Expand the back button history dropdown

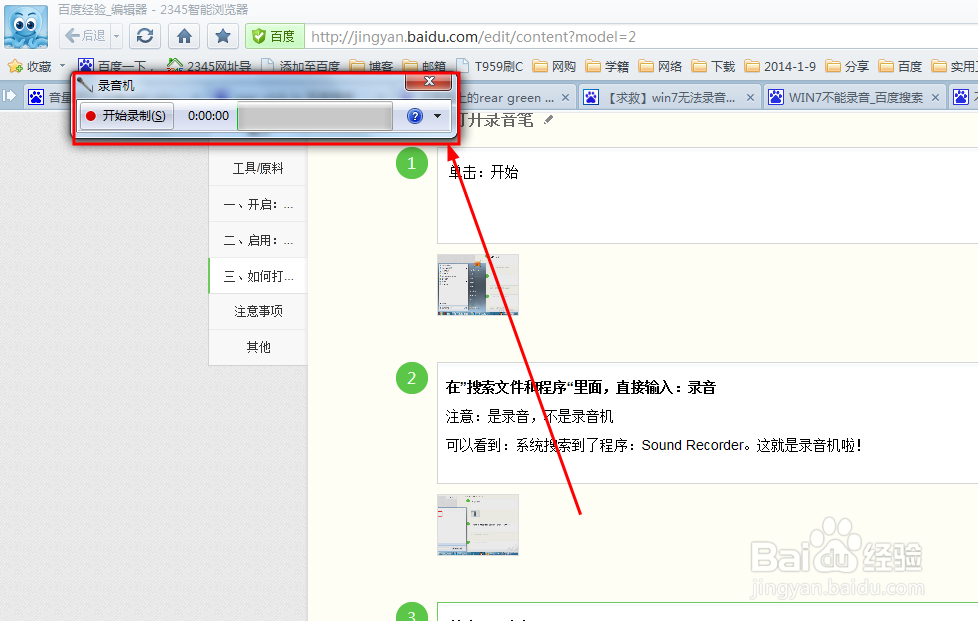pyautogui.click(x=115, y=35)
